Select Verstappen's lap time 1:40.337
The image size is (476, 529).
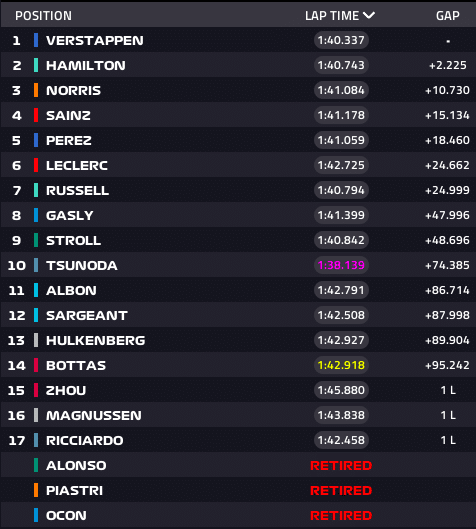click(341, 40)
